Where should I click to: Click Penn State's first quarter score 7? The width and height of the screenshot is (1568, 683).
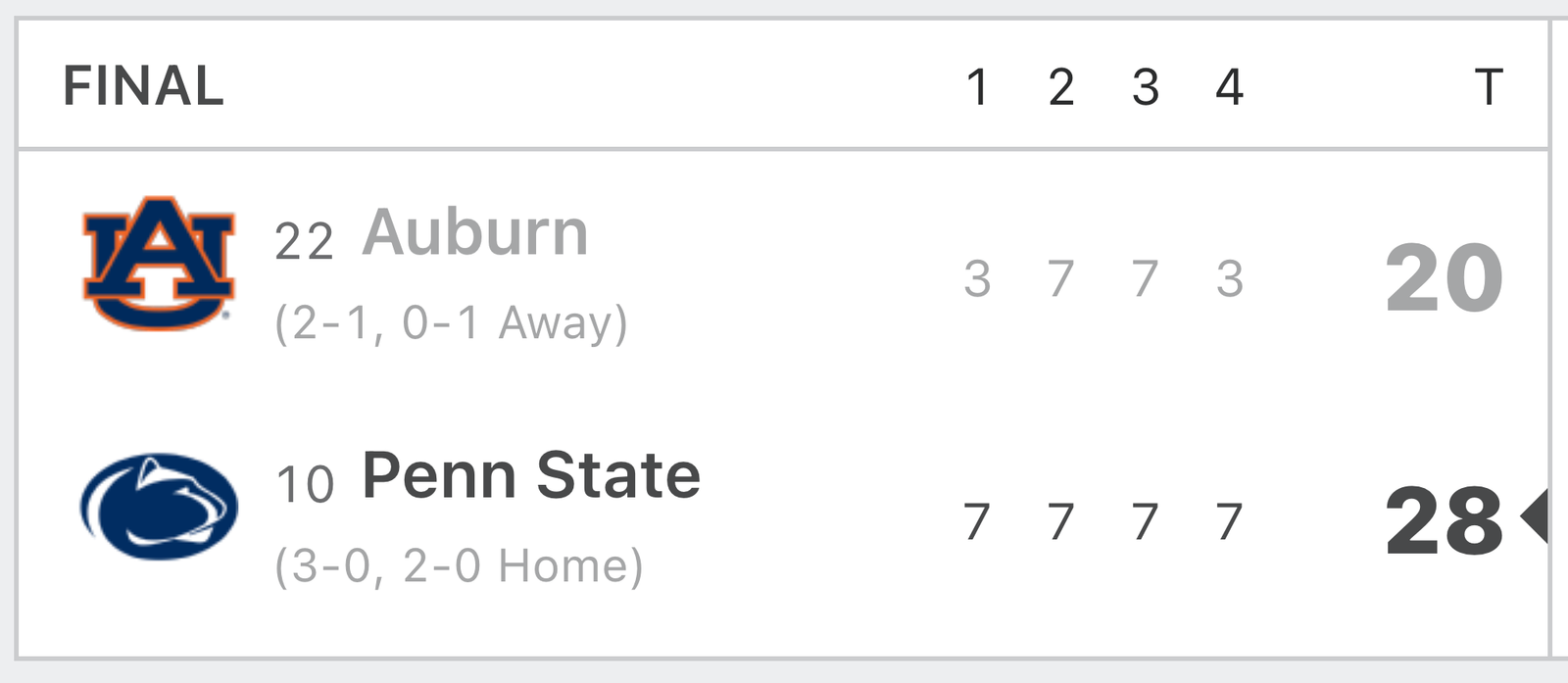point(977,522)
